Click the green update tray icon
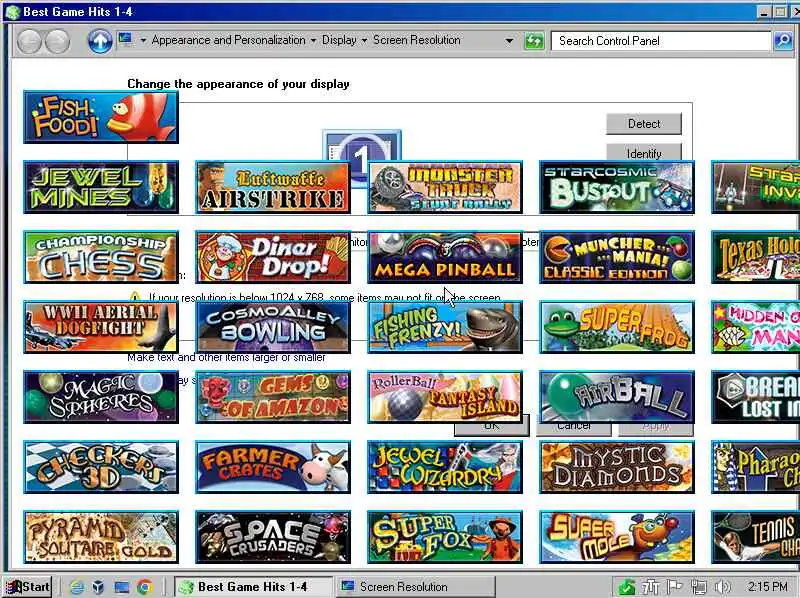This screenshot has height=598, width=800. coord(626,587)
